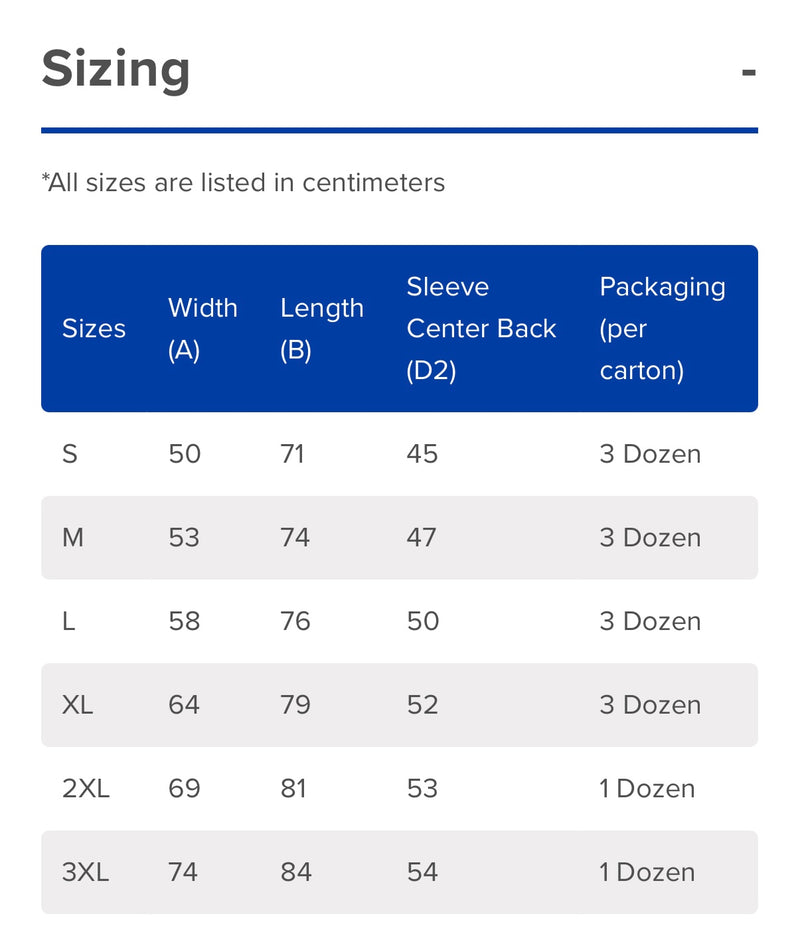This screenshot has height=948, width=800.
Task: Click the M size row label
Action: click(73, 537)
